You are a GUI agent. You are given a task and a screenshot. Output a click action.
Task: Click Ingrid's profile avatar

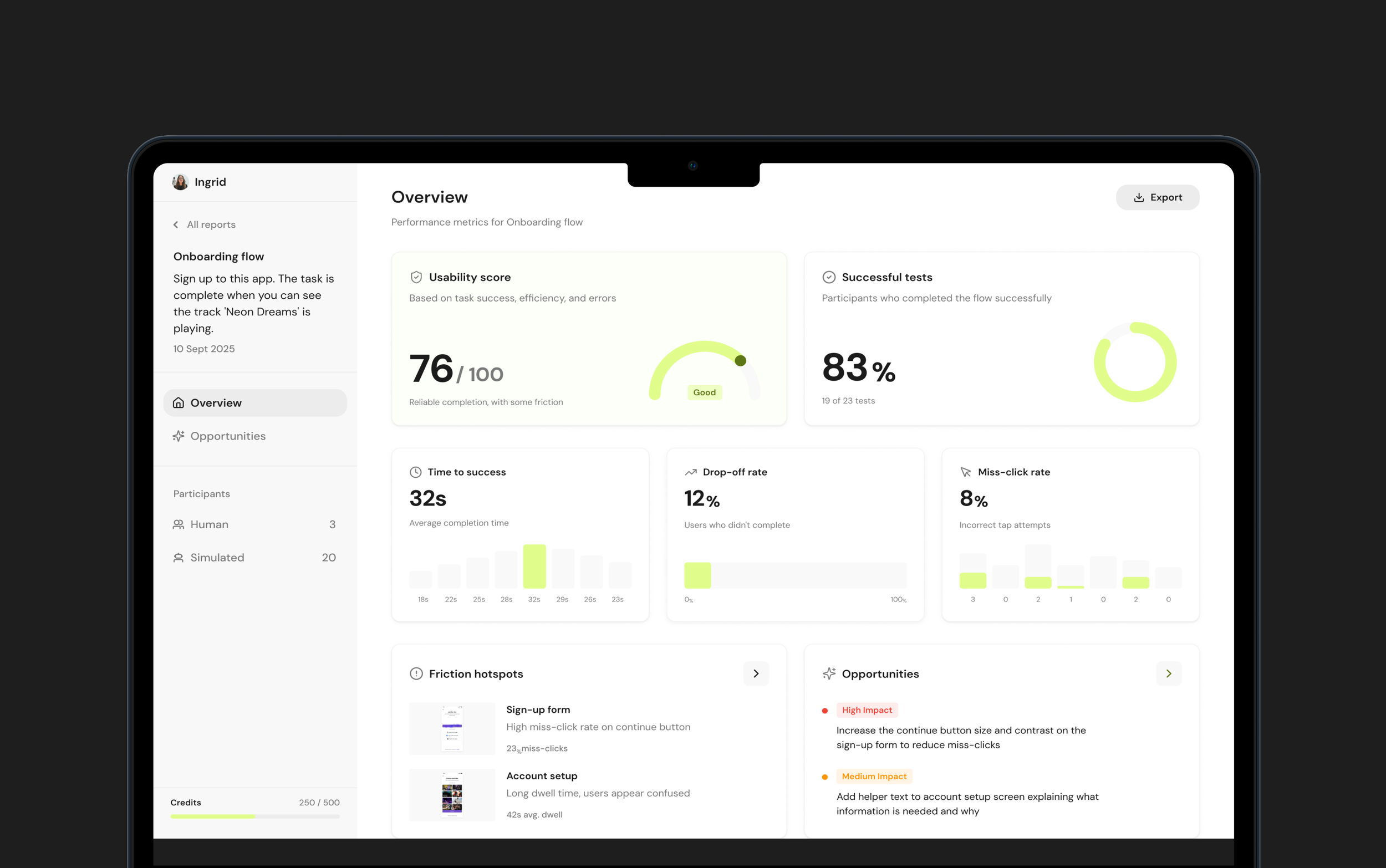180,182
